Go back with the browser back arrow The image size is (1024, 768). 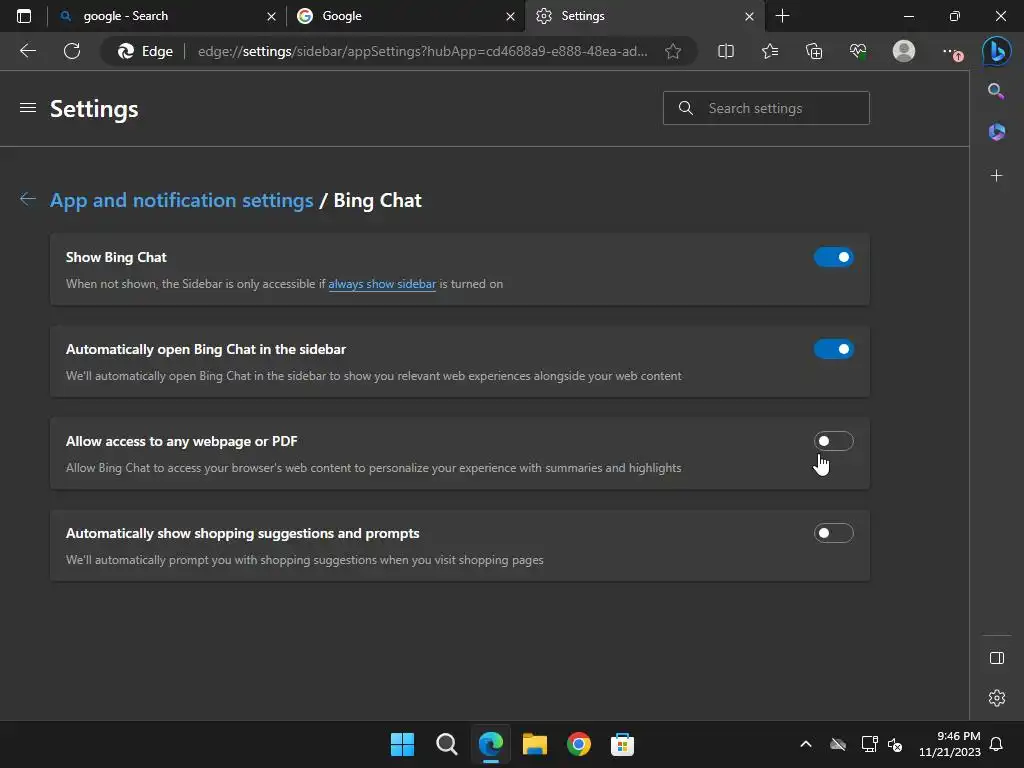(x=28, y=51)
